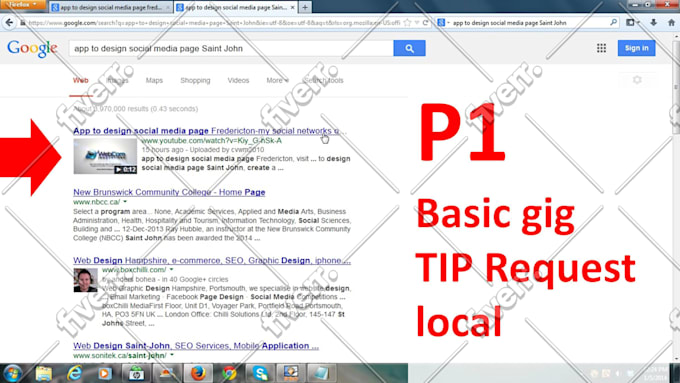The width and height of the screenshot is (680, 383).
Task: Click the Google logo
Action: click(x=32, y=48)
